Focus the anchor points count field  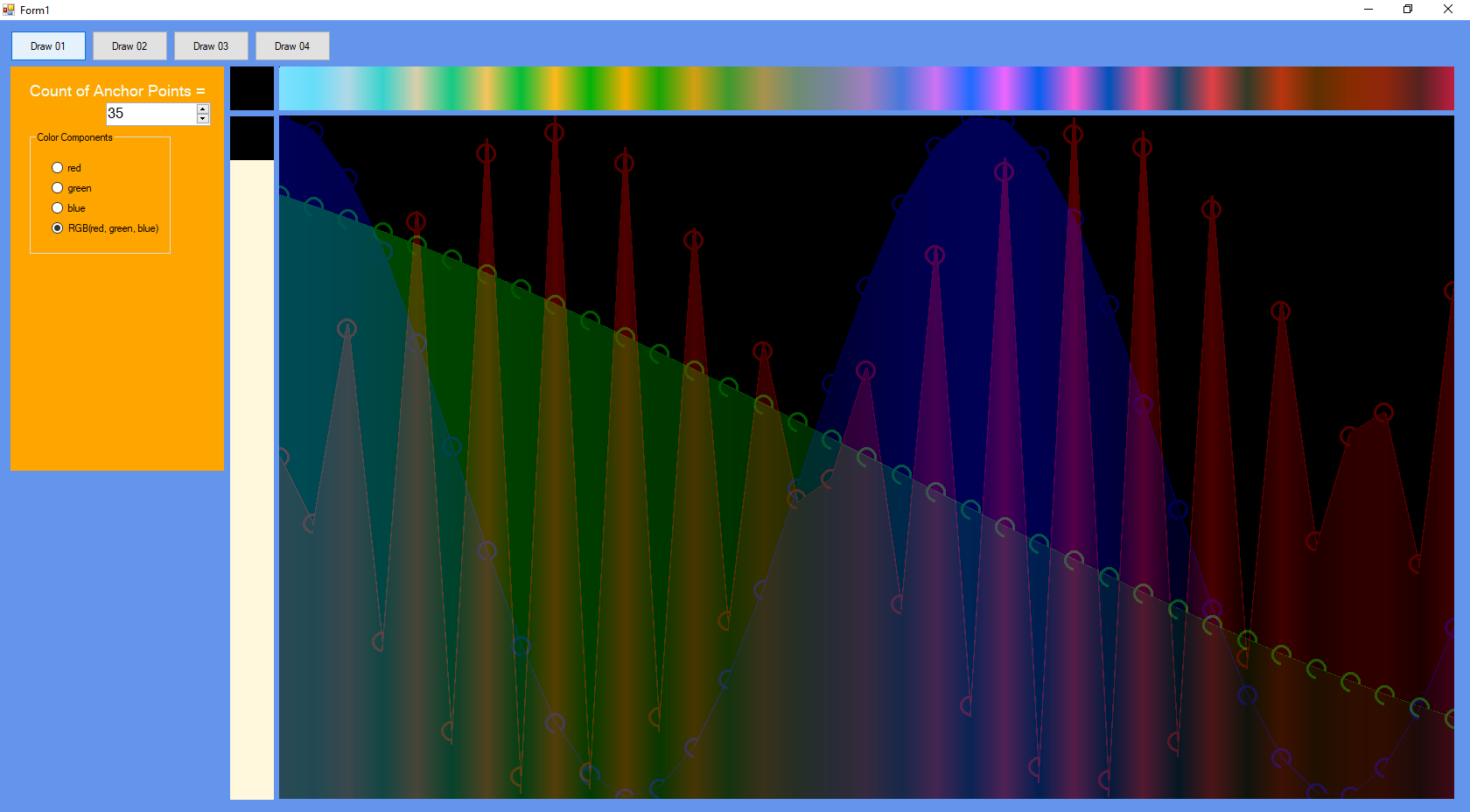point(151,114)
